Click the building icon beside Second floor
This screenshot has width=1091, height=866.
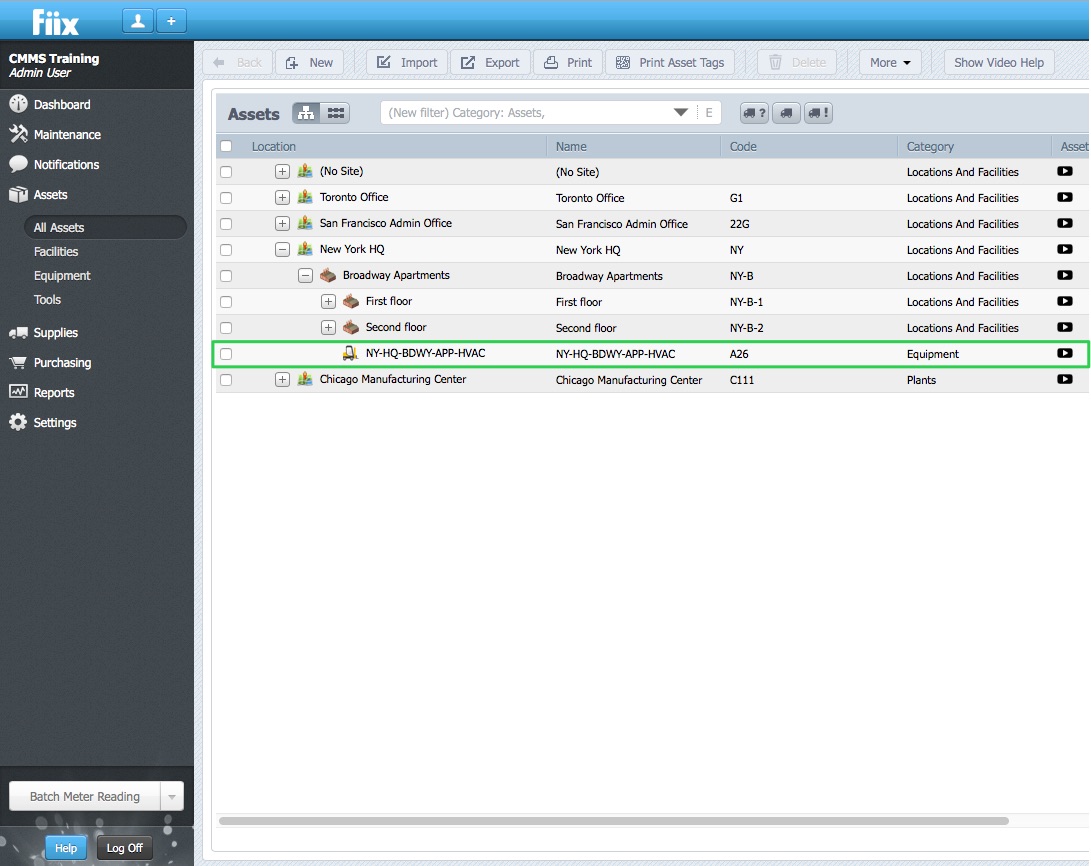point(351,327)
